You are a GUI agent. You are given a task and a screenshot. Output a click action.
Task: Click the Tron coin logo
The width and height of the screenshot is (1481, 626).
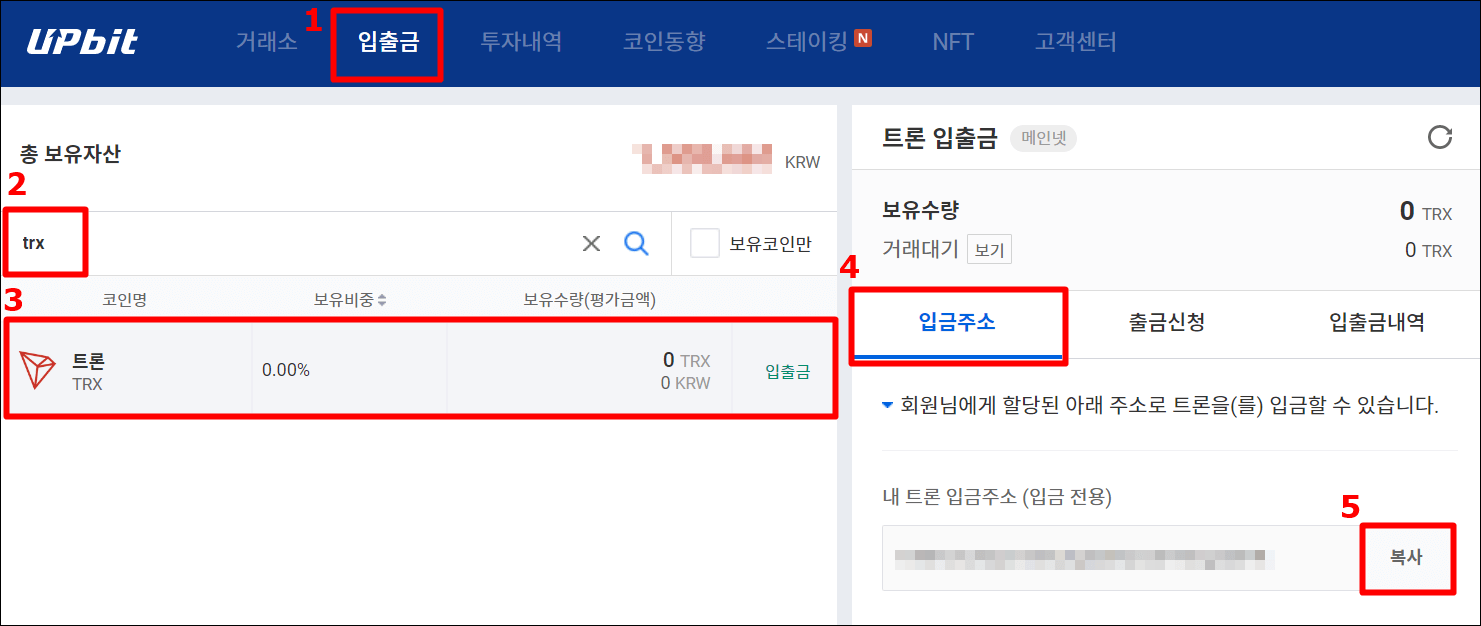pos(36,368)
